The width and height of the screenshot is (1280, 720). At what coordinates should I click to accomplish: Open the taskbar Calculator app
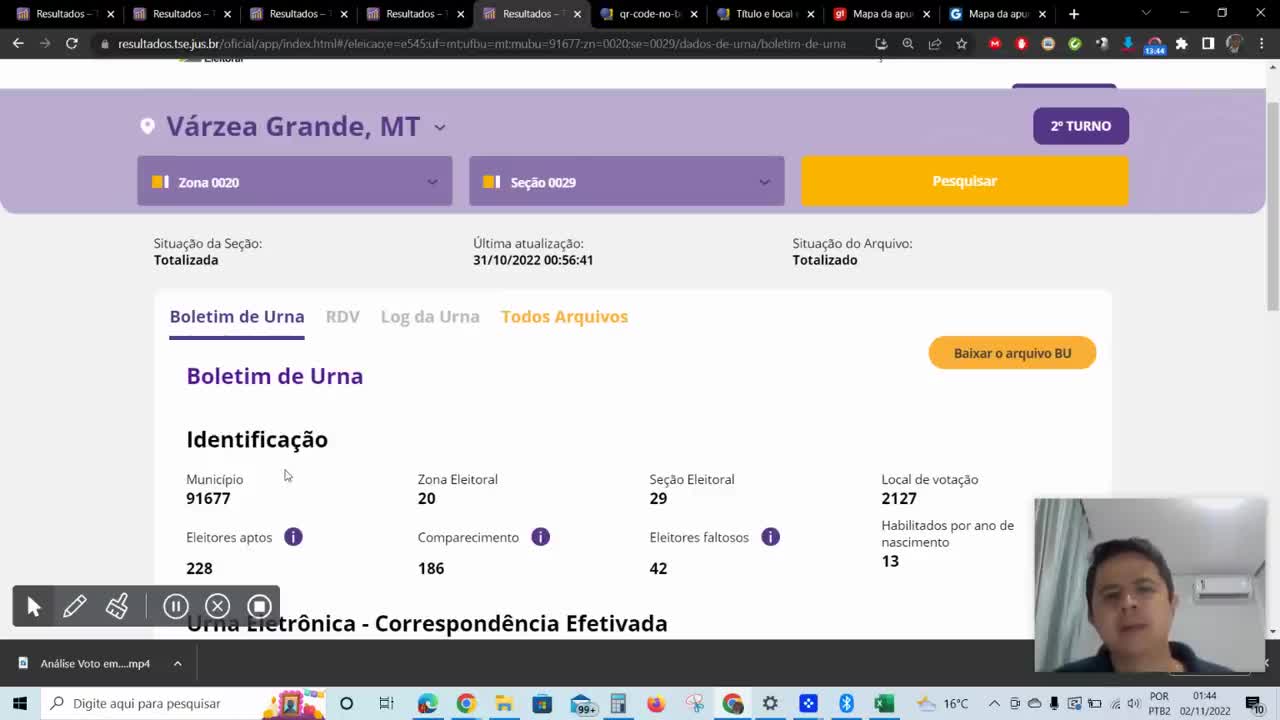click(618, 703)
